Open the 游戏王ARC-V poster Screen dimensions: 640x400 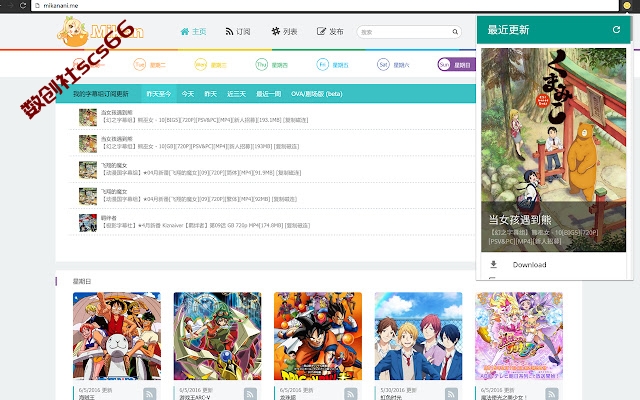[217, 336]
